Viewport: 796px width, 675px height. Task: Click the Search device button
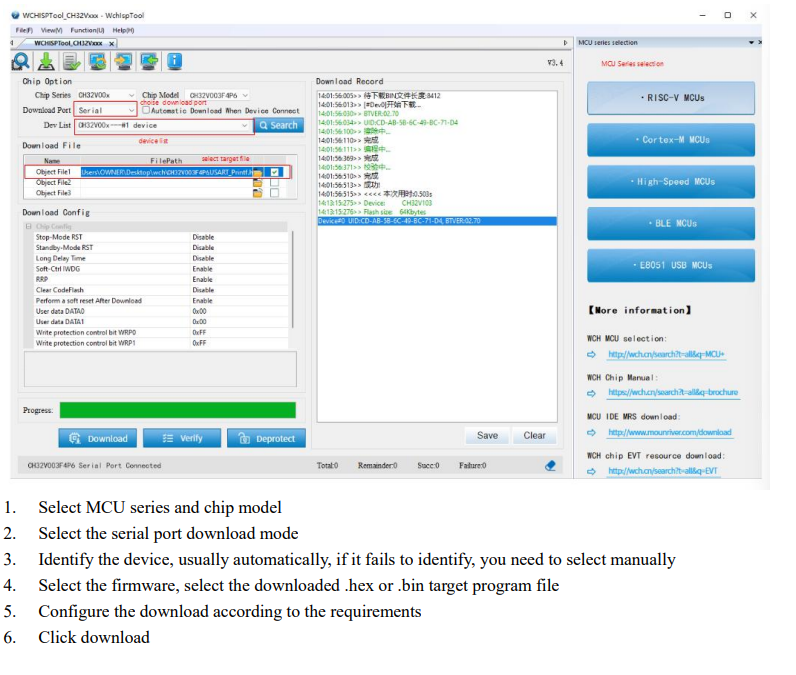click(279, 125)
